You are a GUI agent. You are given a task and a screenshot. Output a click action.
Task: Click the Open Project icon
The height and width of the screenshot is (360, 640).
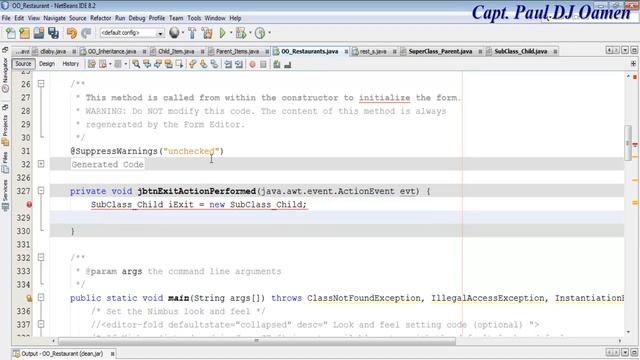tap(39, 33)
